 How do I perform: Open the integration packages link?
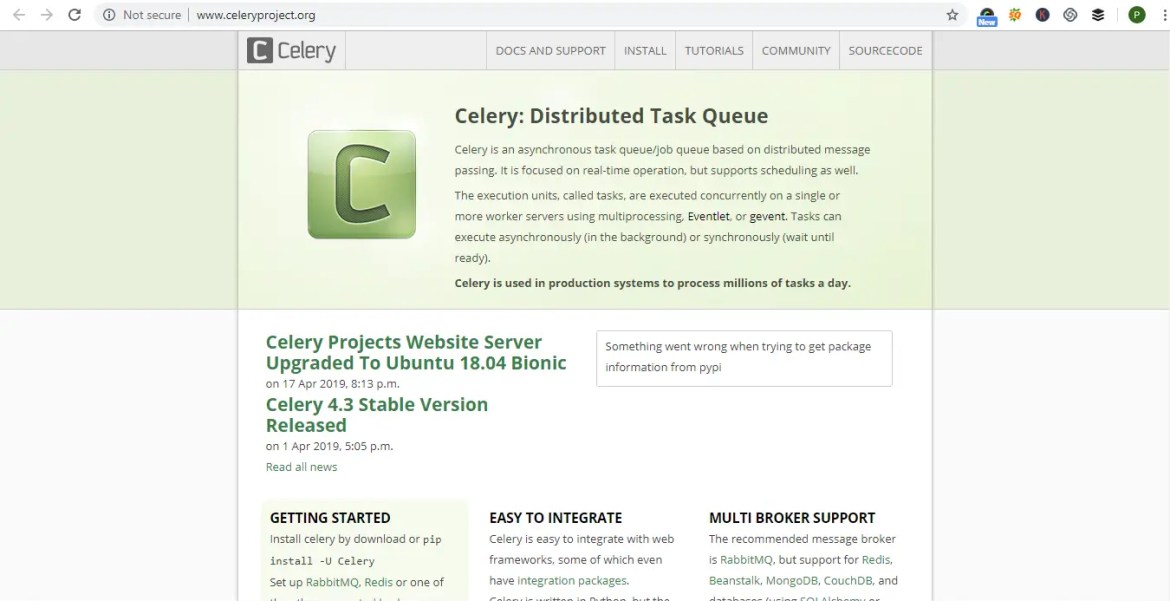click(572, 580)
